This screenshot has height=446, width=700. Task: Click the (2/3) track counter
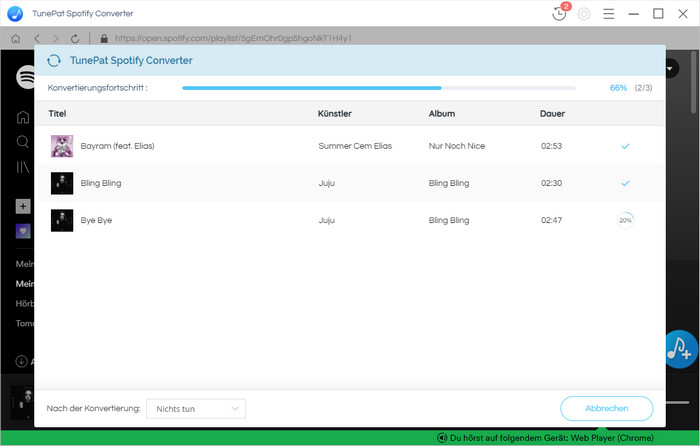tap(643, 88)
